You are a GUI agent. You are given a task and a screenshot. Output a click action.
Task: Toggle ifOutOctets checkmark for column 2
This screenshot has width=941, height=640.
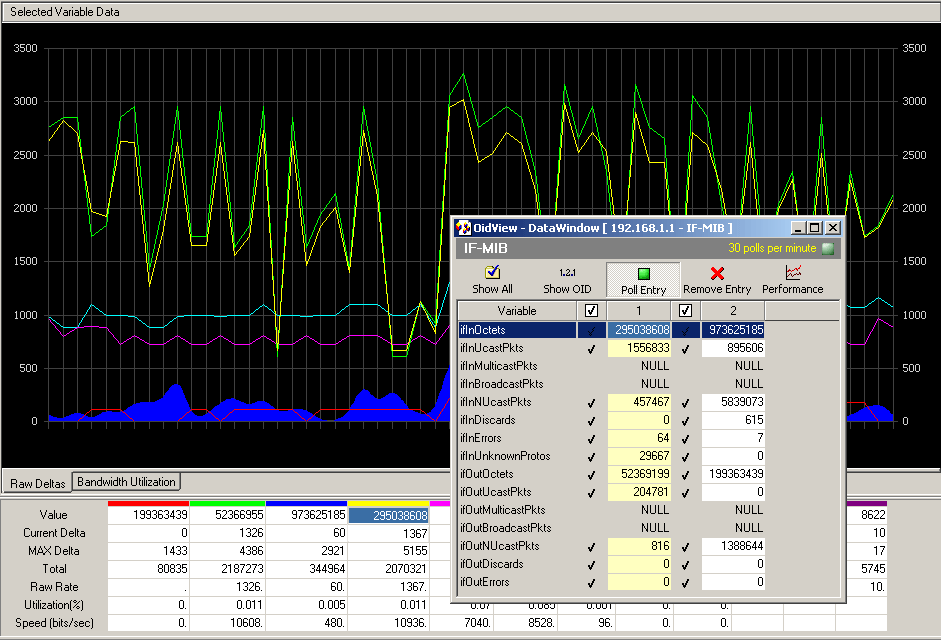(x=685, y=474)
